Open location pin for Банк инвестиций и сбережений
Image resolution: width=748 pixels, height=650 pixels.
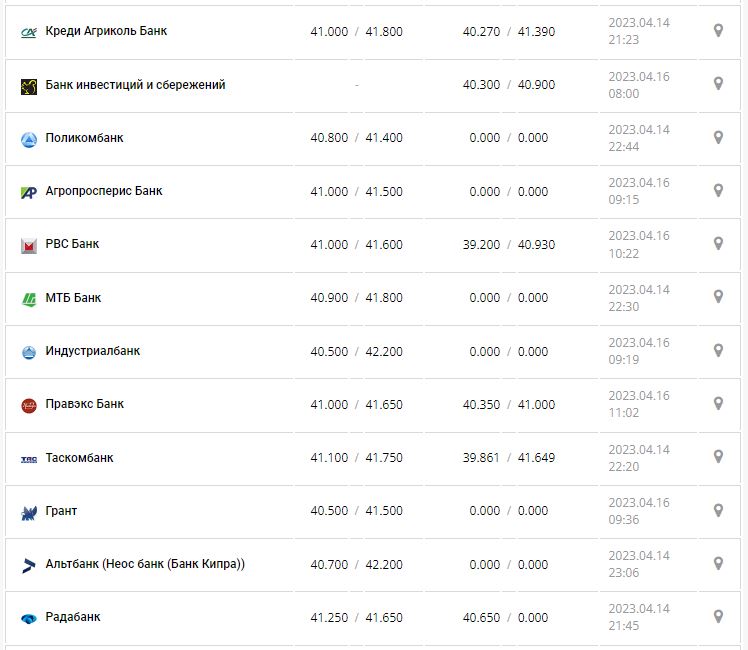click(718, 84)
